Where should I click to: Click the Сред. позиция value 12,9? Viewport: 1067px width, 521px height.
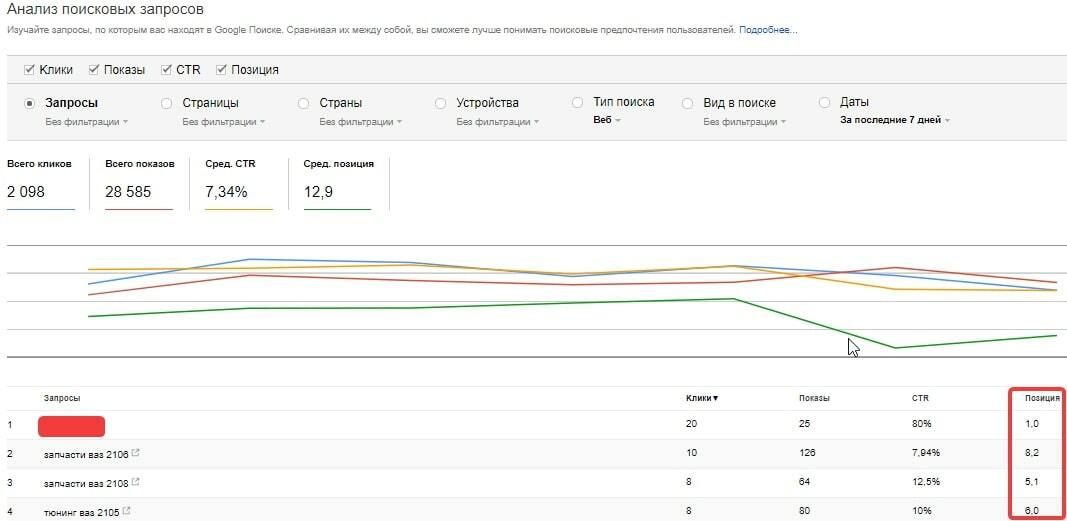point(318,192)
